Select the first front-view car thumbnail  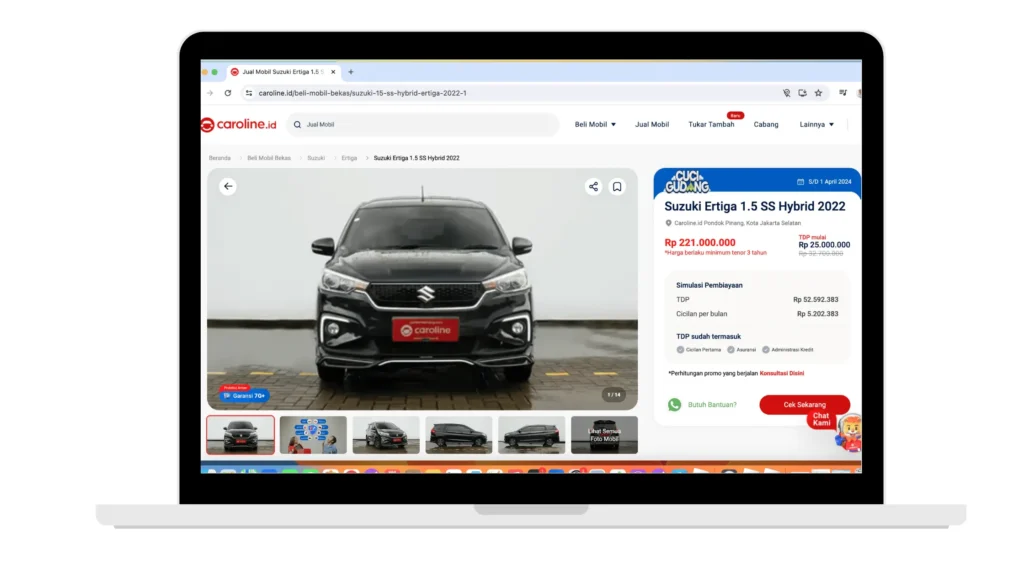click(240, 435)
